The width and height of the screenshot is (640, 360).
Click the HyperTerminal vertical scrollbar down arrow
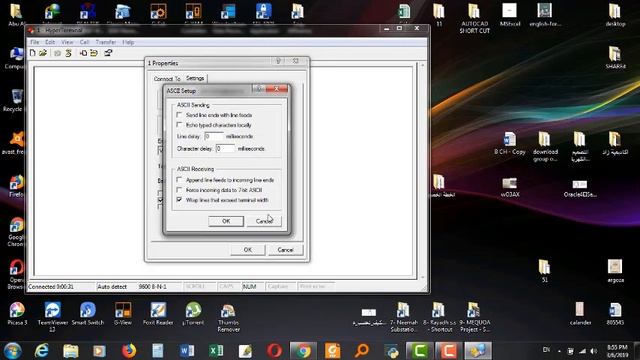click(x=423, y=277)
